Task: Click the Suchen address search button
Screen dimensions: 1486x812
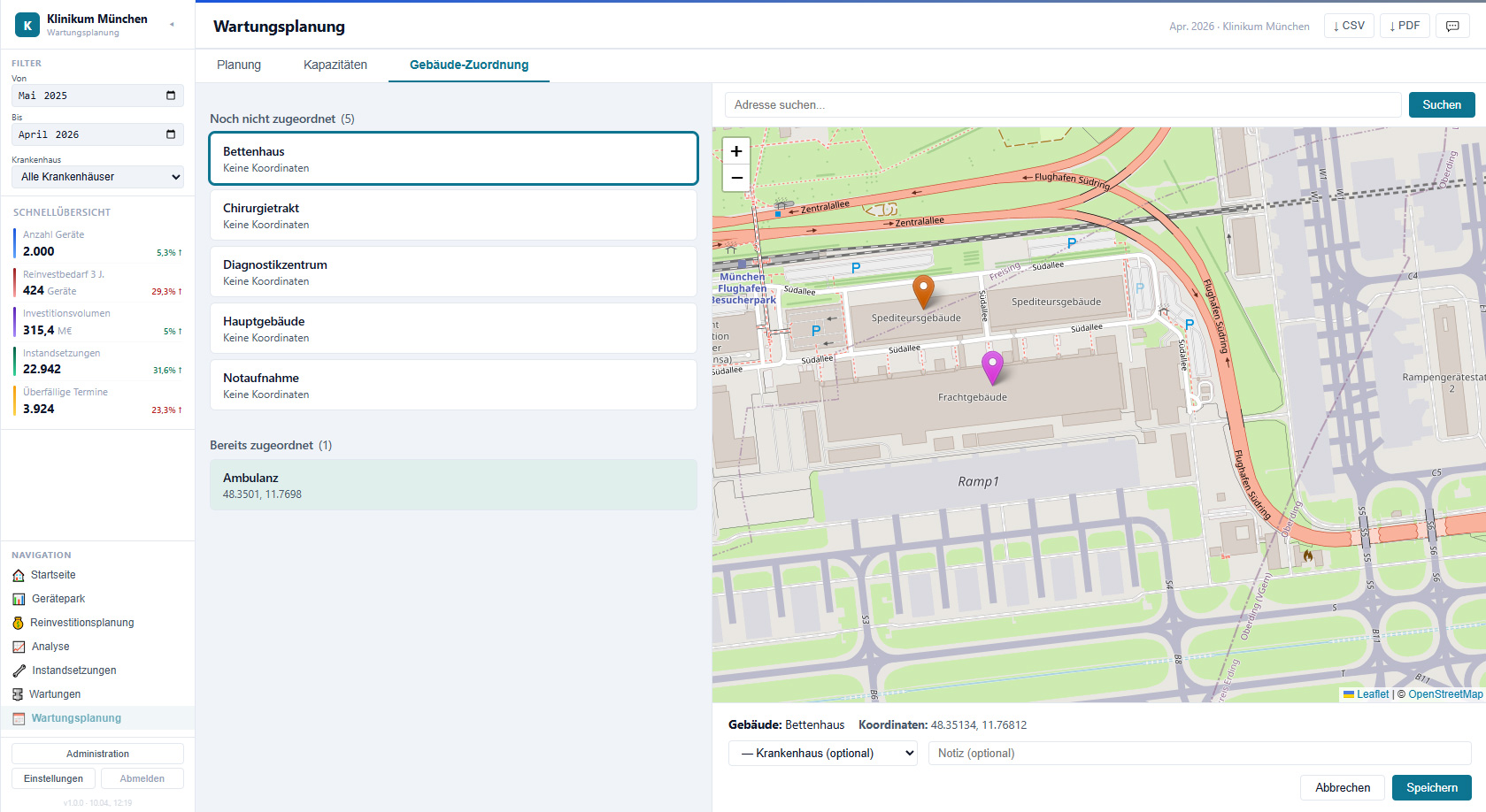Action: (1441, 104)
